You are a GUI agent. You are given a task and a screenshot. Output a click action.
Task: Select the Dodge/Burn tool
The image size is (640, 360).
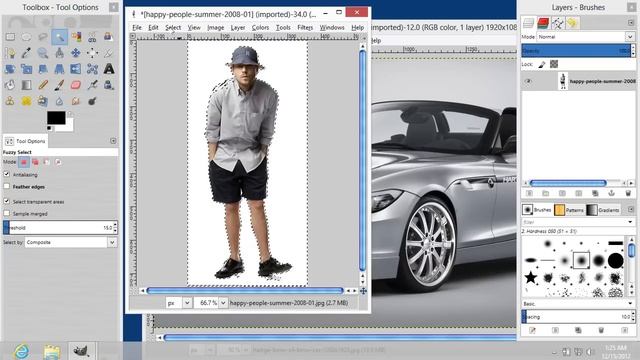(x=92, y=101)
